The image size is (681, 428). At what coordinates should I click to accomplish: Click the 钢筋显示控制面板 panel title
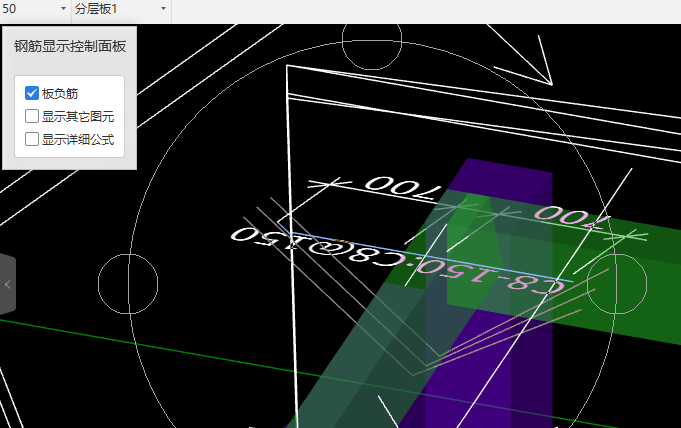click(x=70, y=46)
